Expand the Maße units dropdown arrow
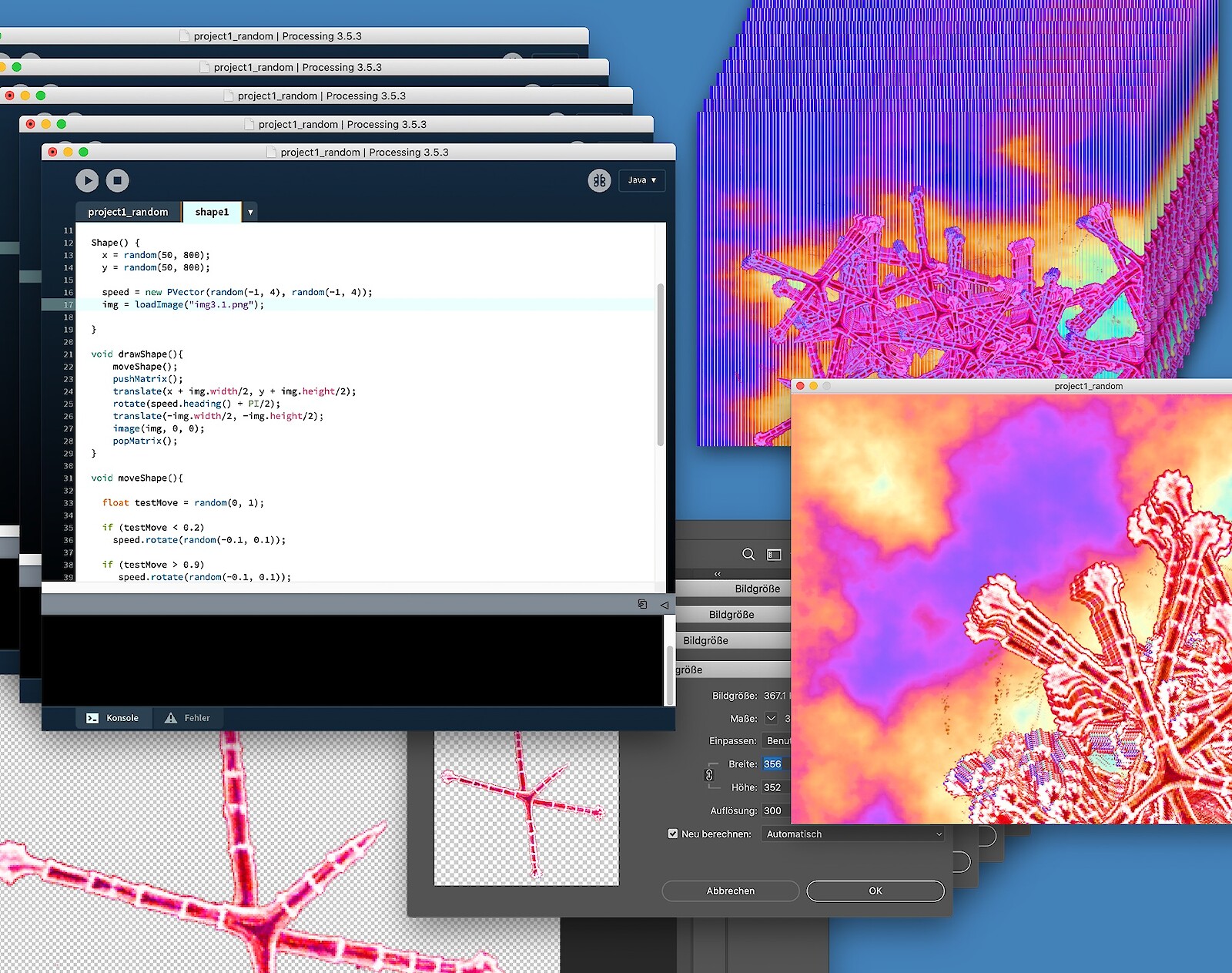The image size is (1232, 973). (772, 718)
